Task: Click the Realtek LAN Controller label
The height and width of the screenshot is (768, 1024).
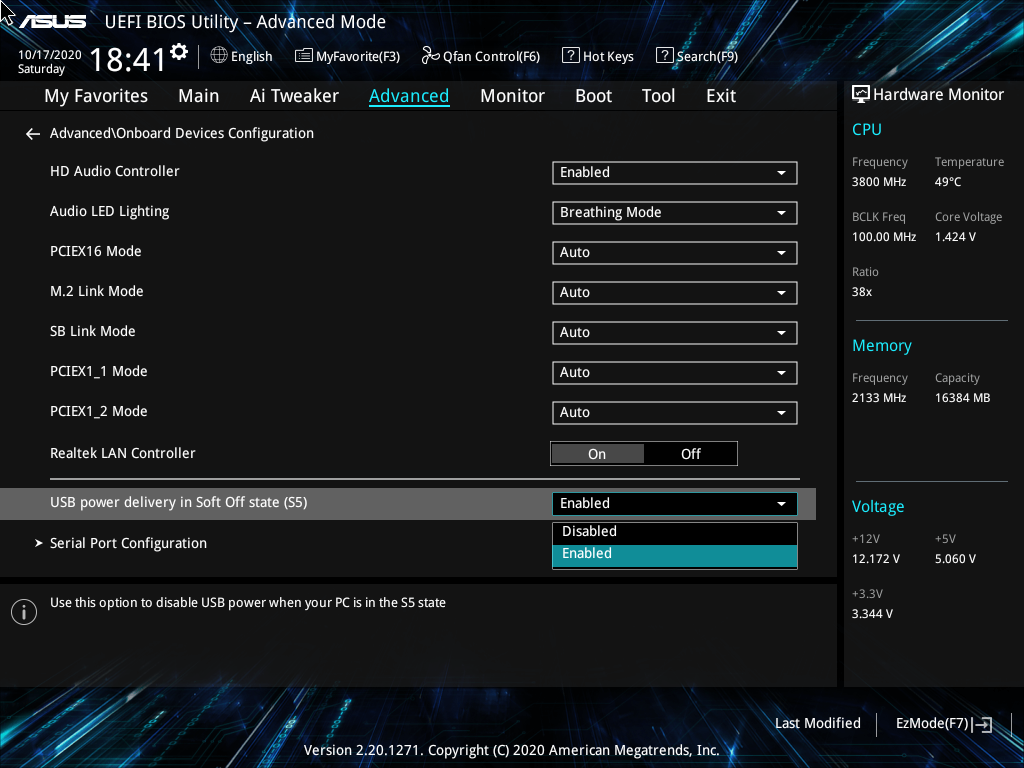Action: click(x=123, y=453)
